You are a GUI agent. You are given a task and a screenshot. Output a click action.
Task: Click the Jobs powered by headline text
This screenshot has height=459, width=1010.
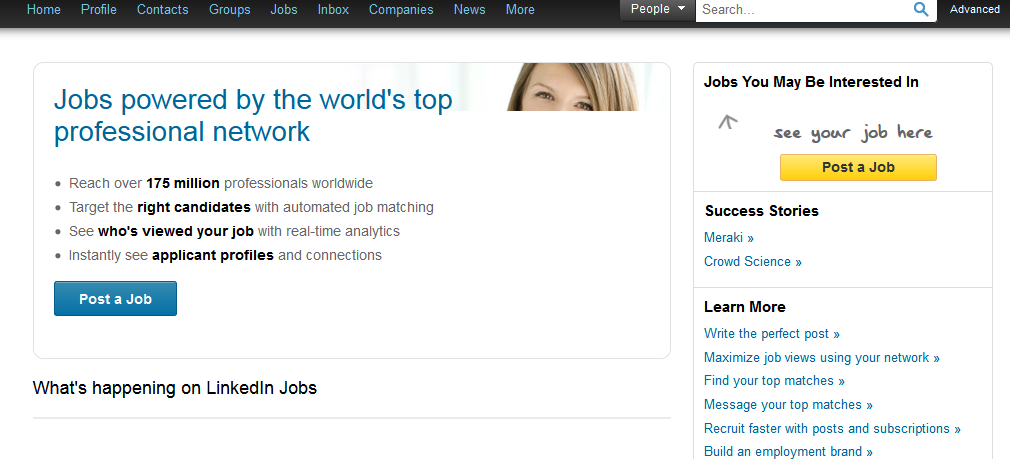pyautogui.click(x=253, y=116)
